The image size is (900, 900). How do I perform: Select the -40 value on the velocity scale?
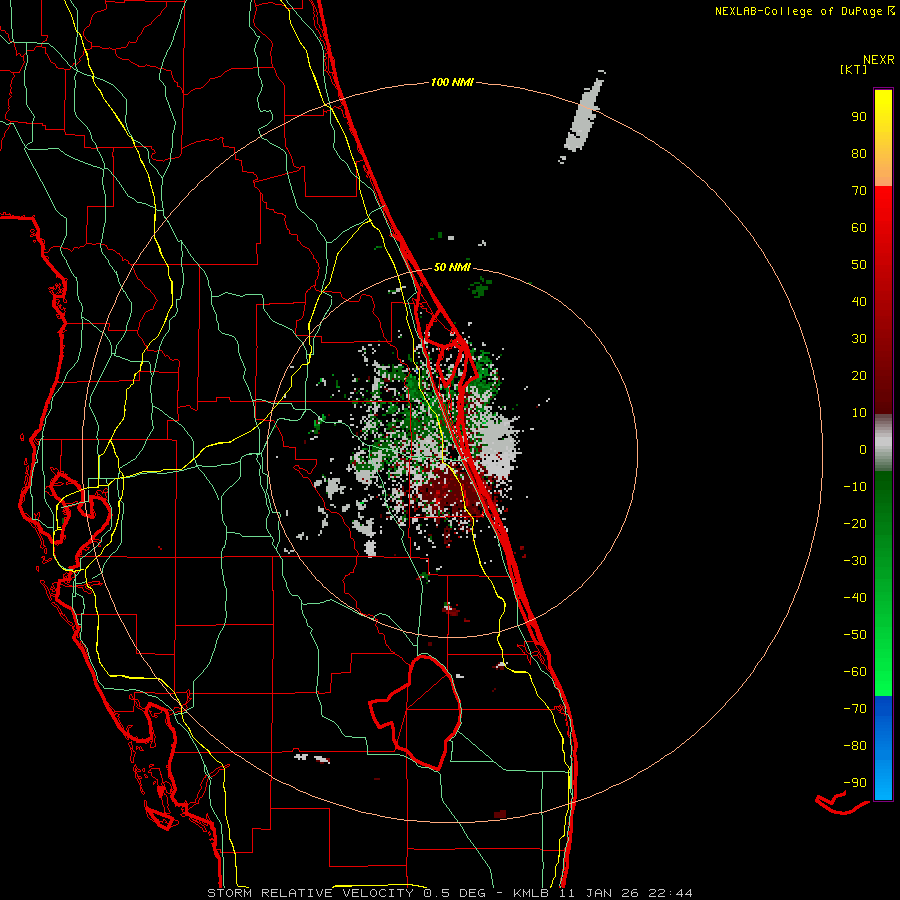click(855, 598)
